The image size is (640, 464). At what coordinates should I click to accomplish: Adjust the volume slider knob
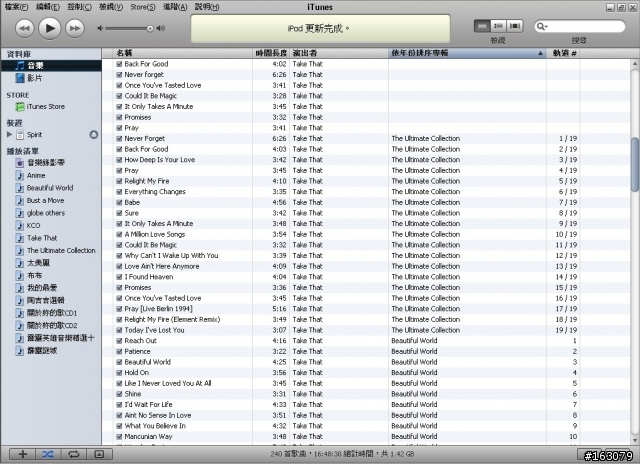pyautogui.click(x=150, y=28)
